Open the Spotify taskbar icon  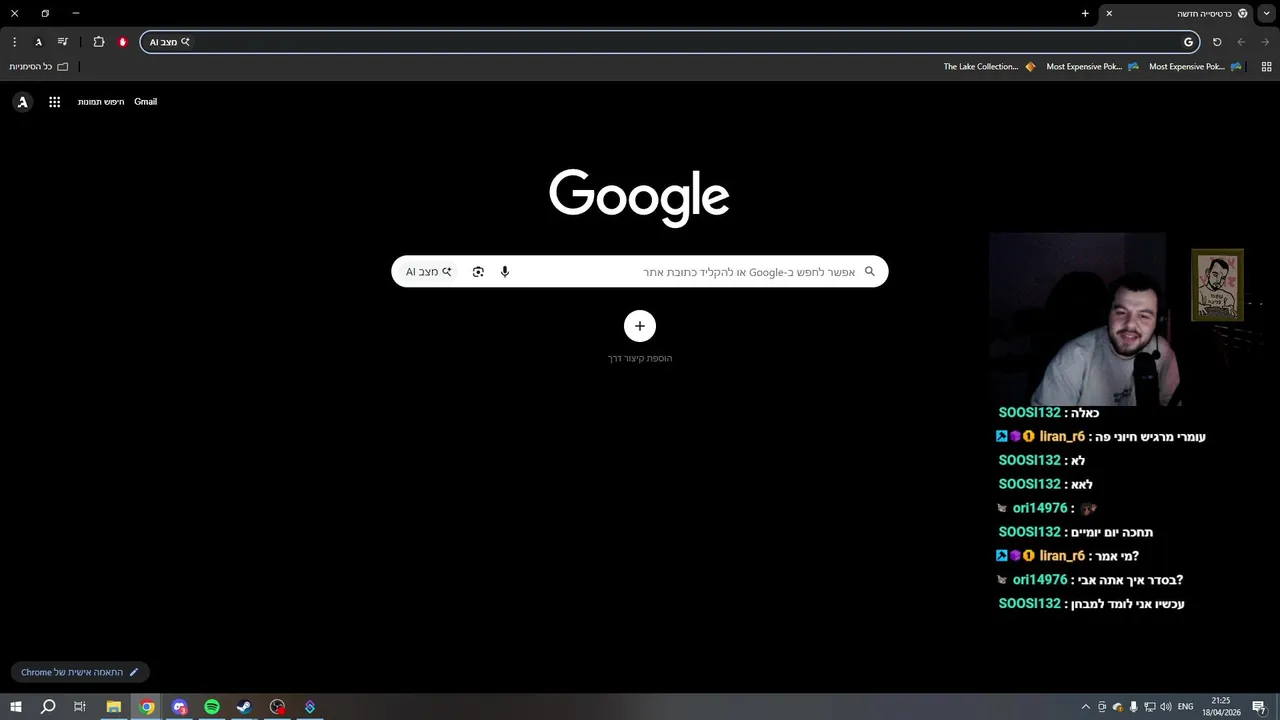point(212,707)
